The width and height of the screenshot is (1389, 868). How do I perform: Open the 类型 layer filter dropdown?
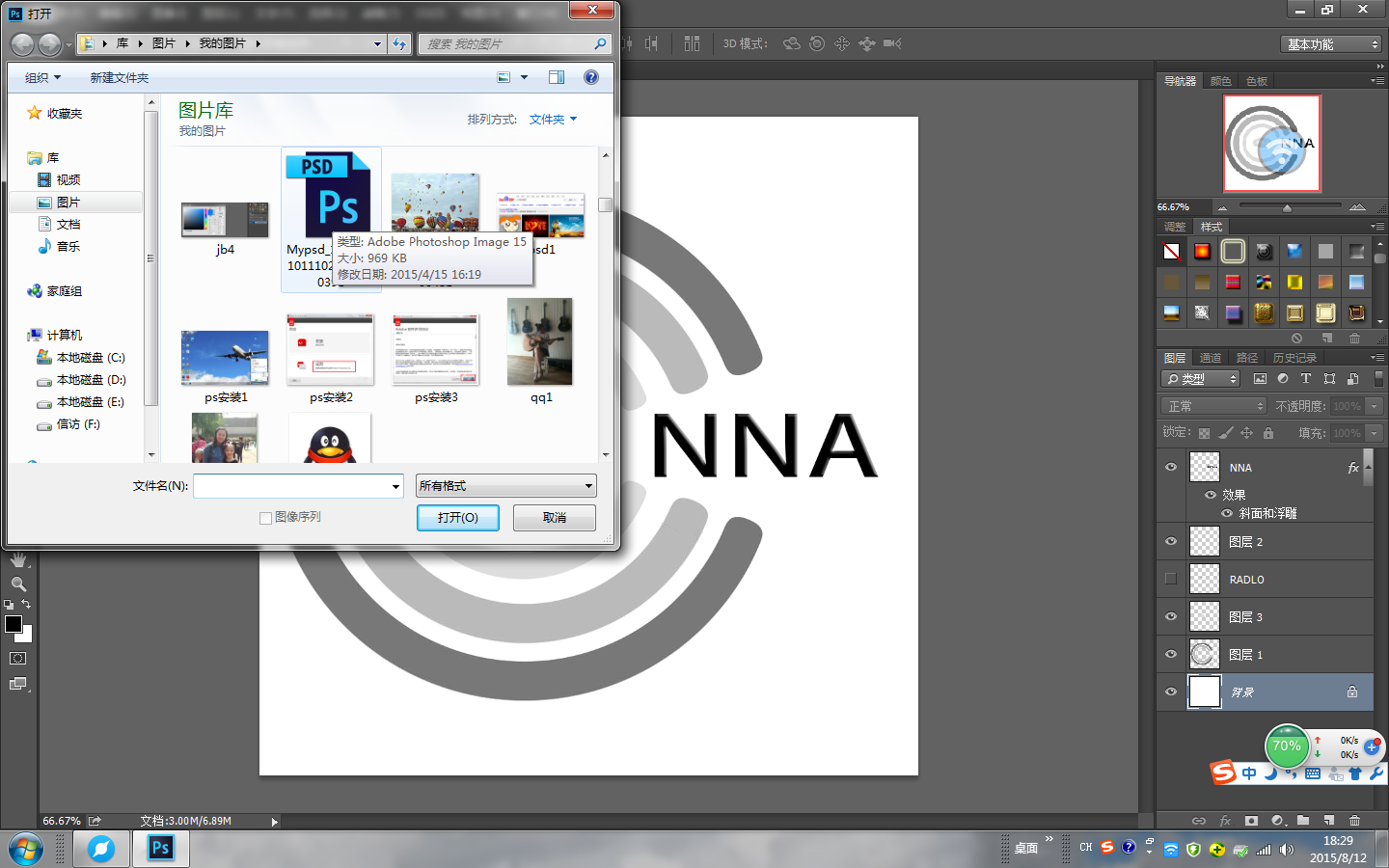1200,379
